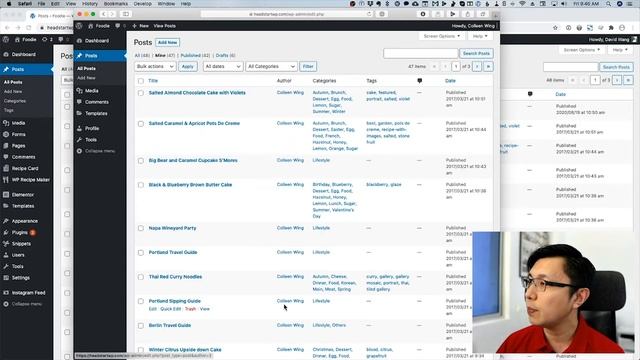
Task: Open Snippets in back window sidebar
Action: pos(21,244)
